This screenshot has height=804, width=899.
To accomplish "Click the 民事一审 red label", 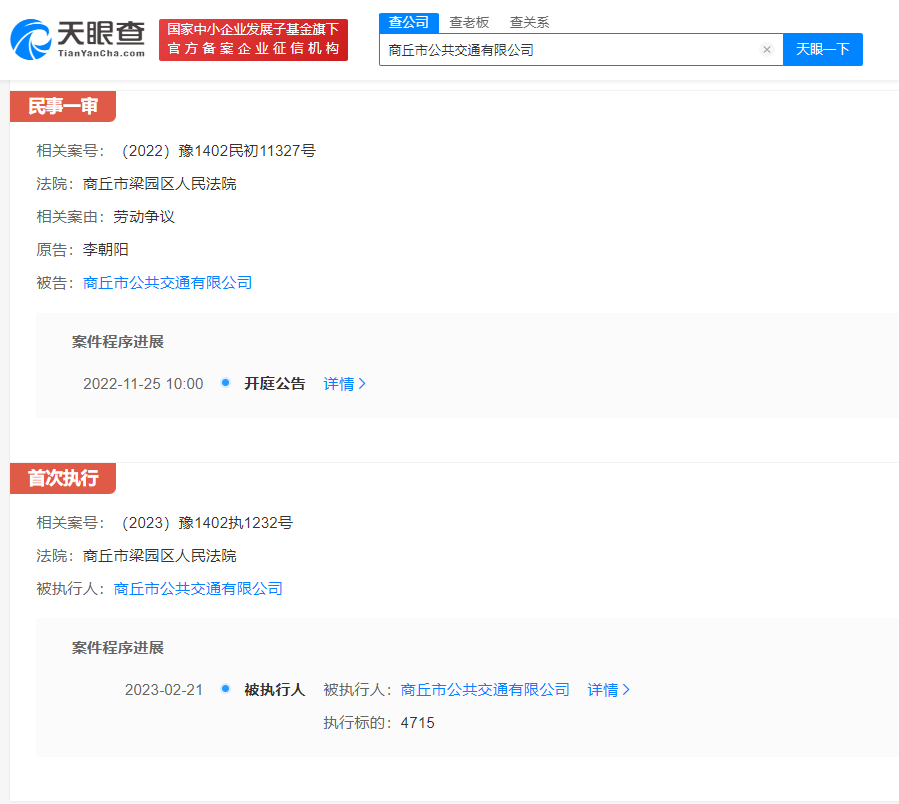I will click(x=62, y=106).
